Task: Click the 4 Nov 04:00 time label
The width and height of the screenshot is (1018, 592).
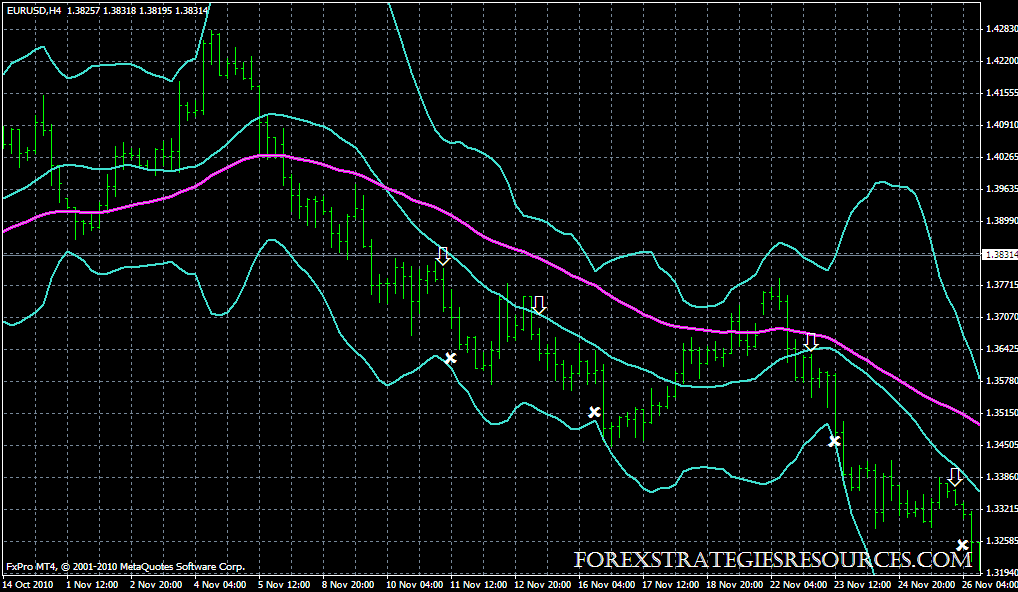Action: click(221, 585)
